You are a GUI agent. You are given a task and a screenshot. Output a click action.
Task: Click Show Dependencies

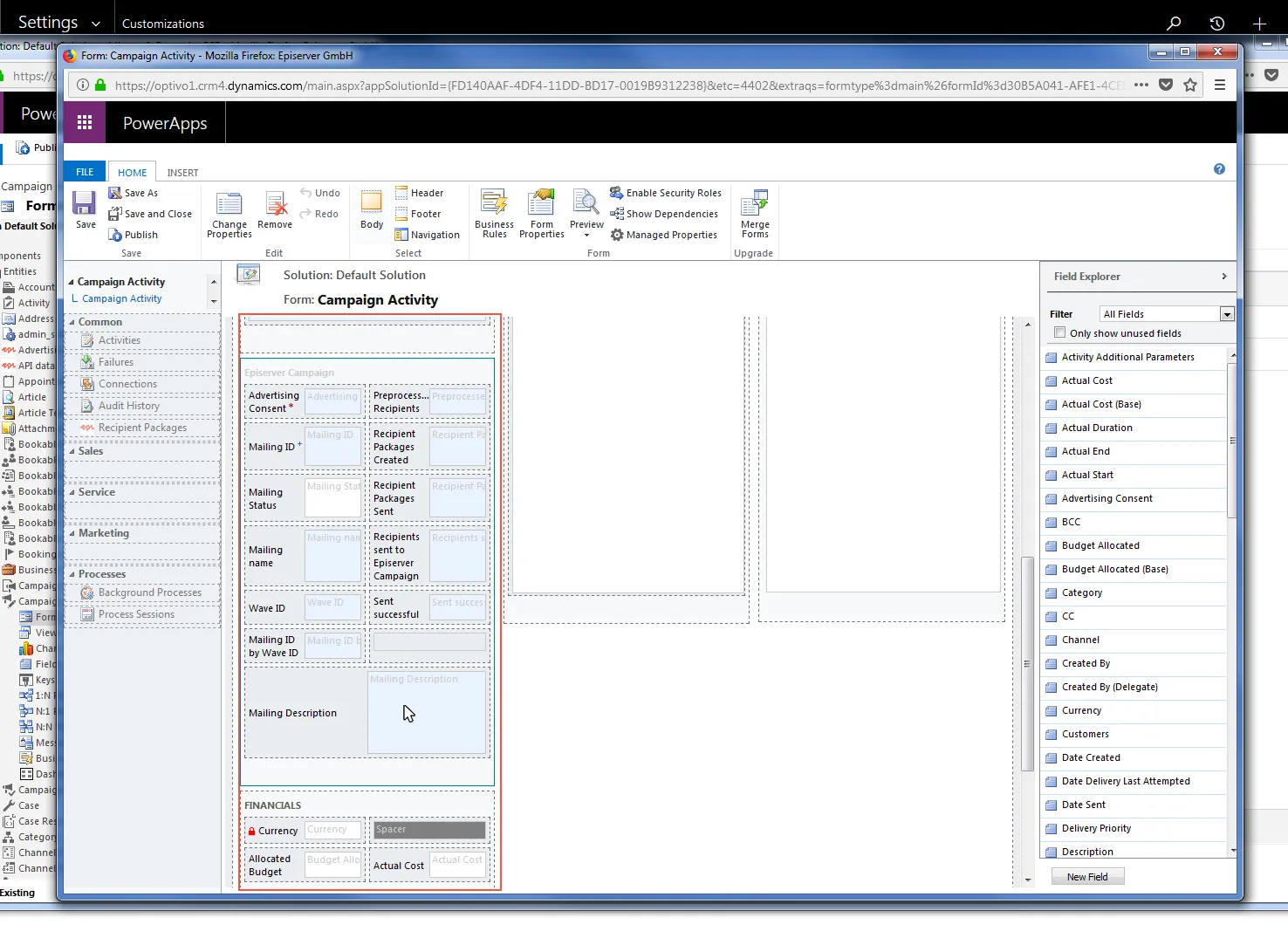[664, 214]
